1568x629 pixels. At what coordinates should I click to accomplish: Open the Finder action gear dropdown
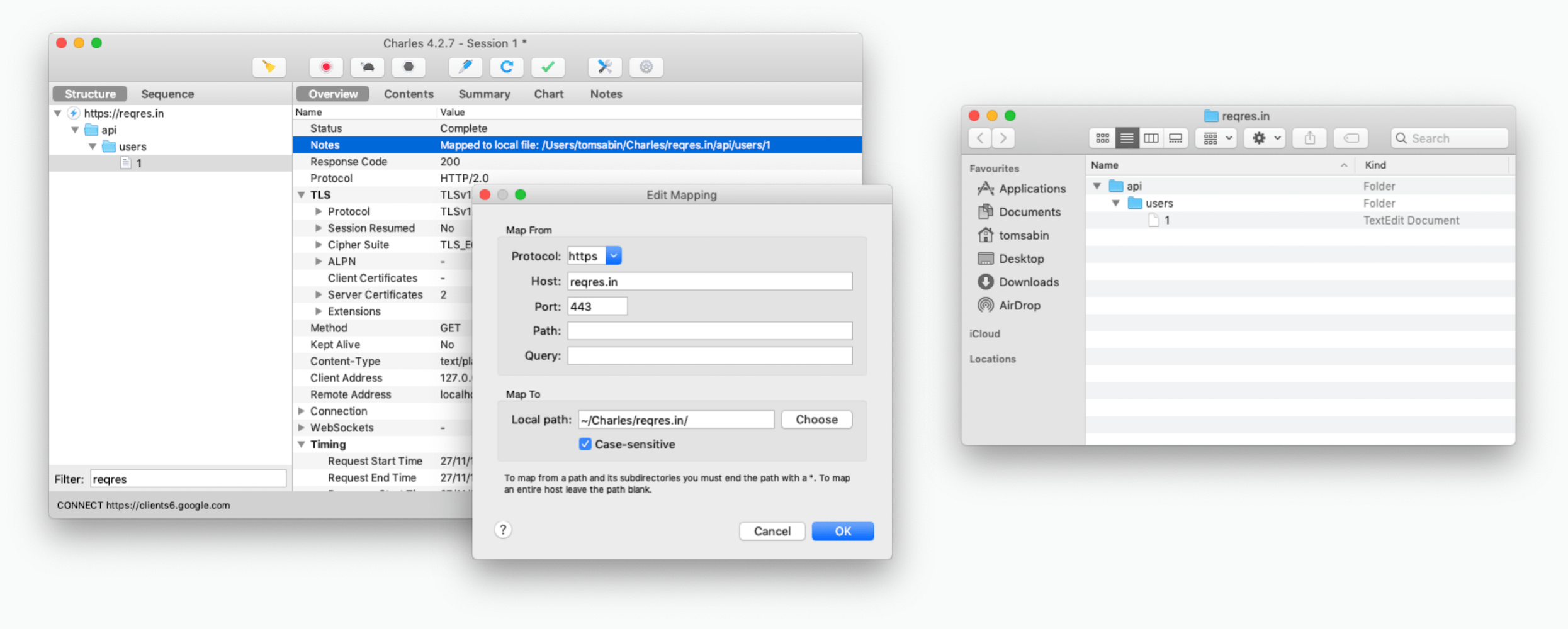click(x=1265, y=138)
